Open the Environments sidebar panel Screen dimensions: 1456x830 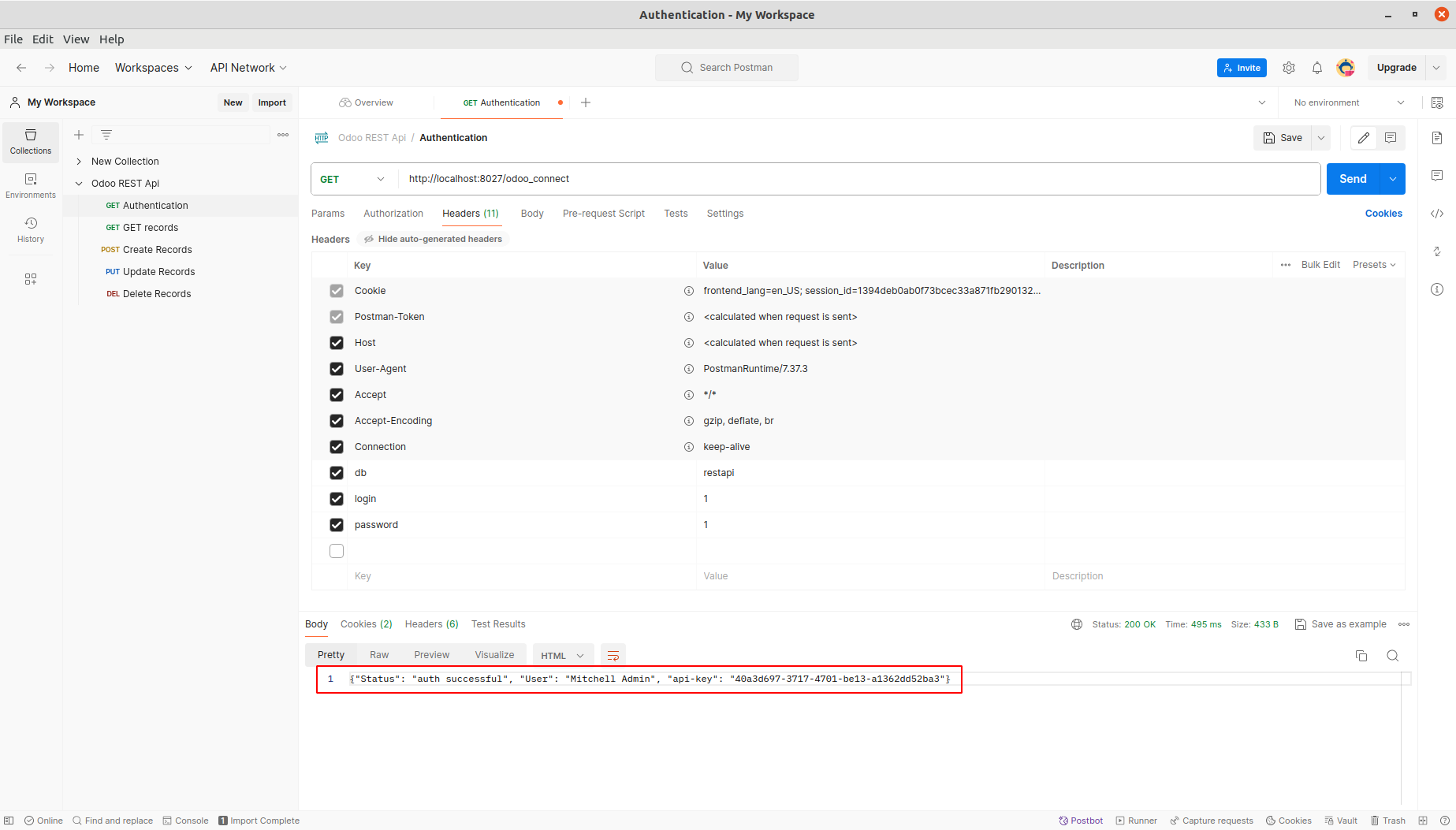31,186
